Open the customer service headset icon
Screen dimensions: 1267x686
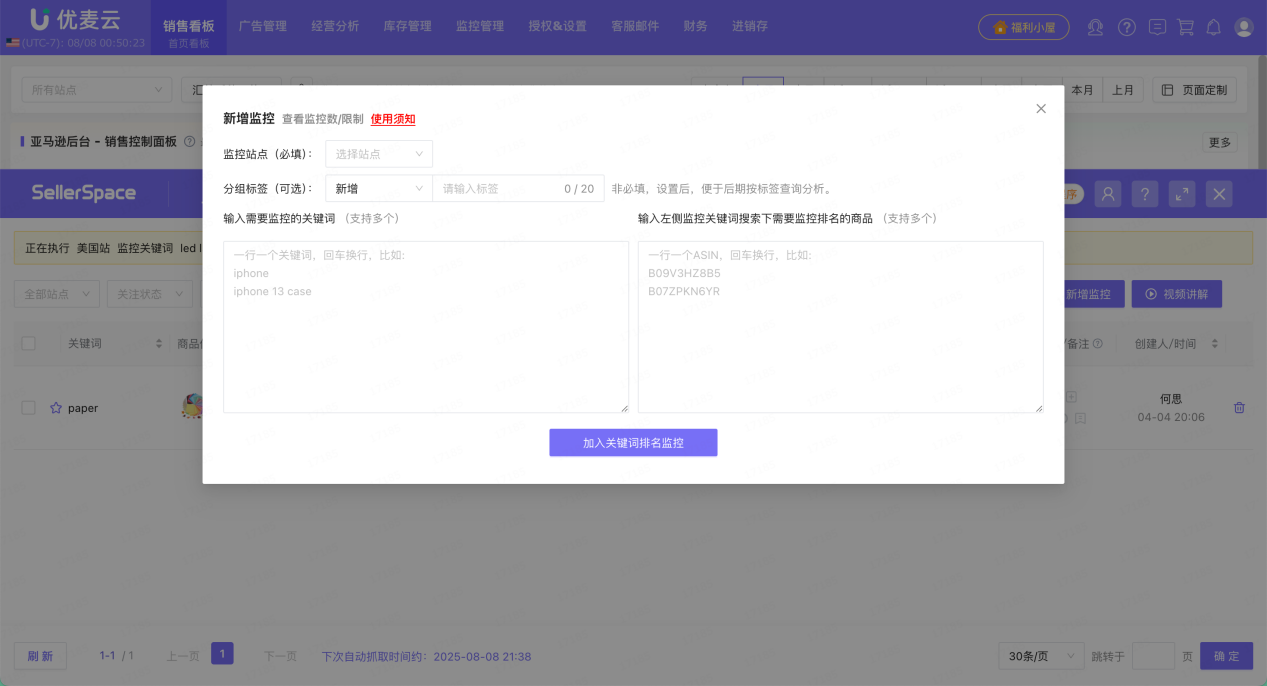[1095, 27]
